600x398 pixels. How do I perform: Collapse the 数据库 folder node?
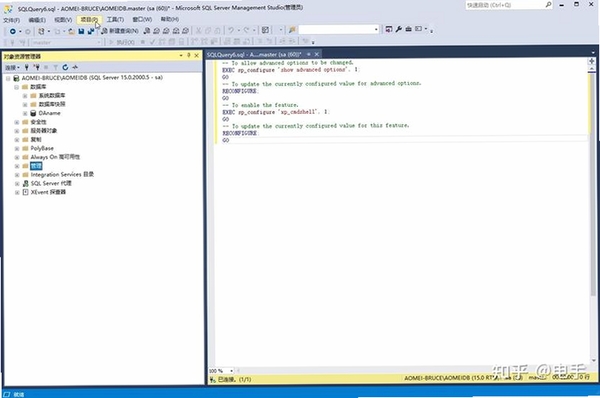tap(16, 87)
